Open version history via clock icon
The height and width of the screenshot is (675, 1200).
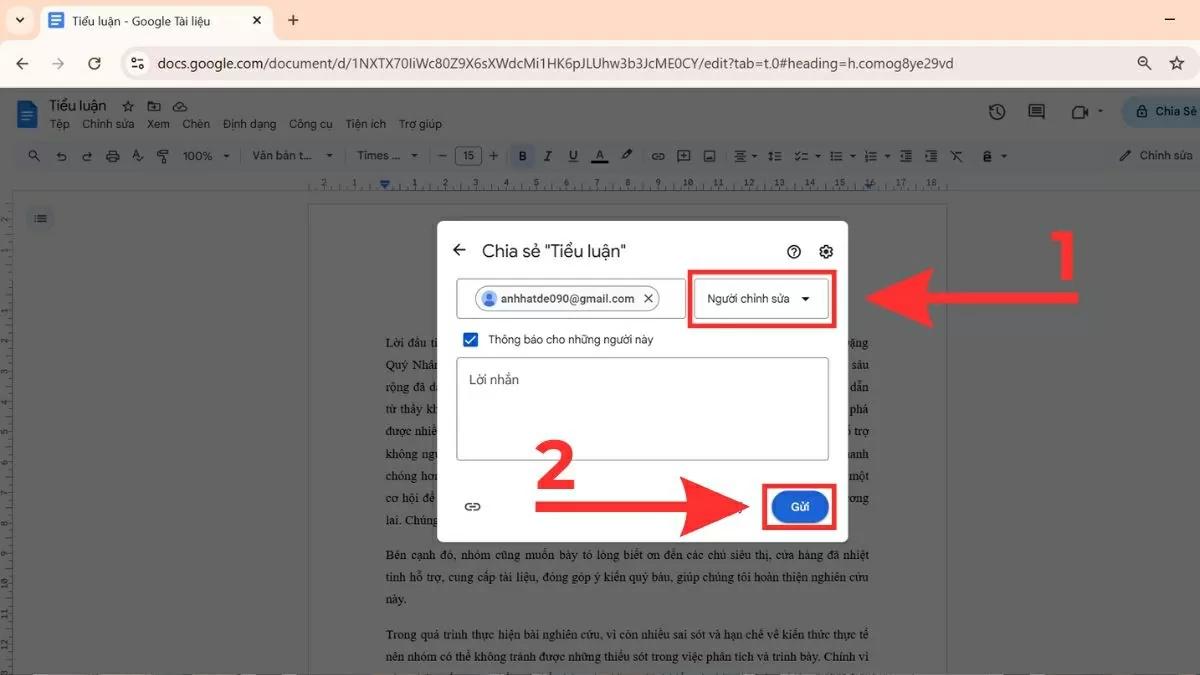pos(996,112)
